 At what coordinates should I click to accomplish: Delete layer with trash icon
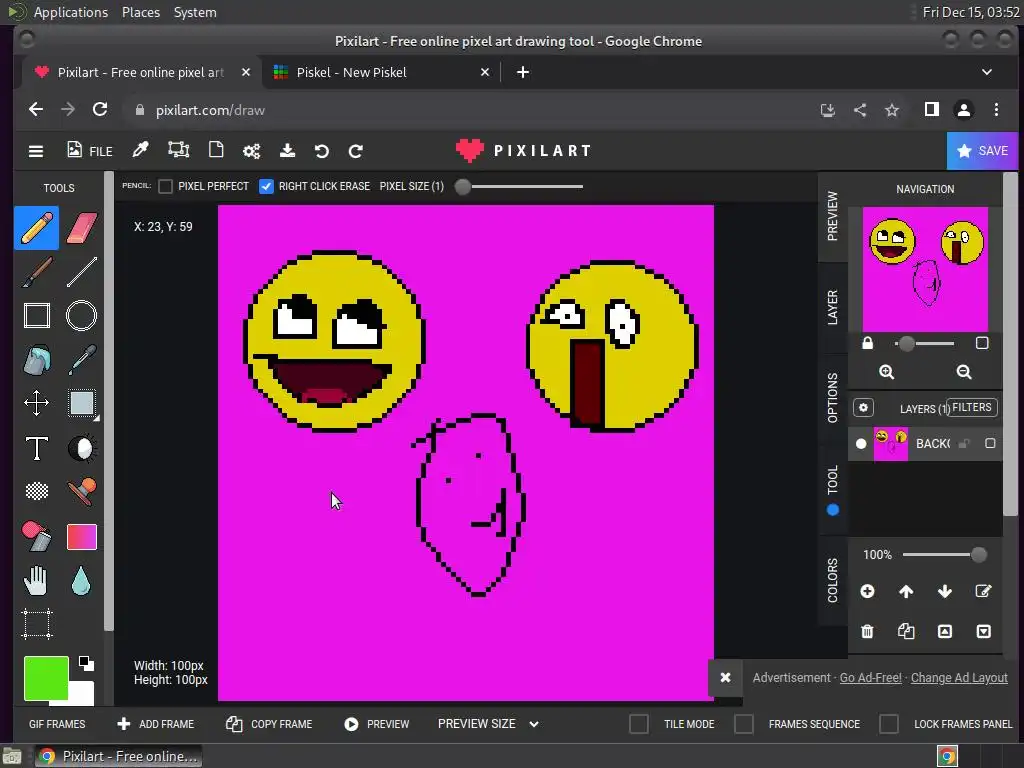tap(867, 632)
